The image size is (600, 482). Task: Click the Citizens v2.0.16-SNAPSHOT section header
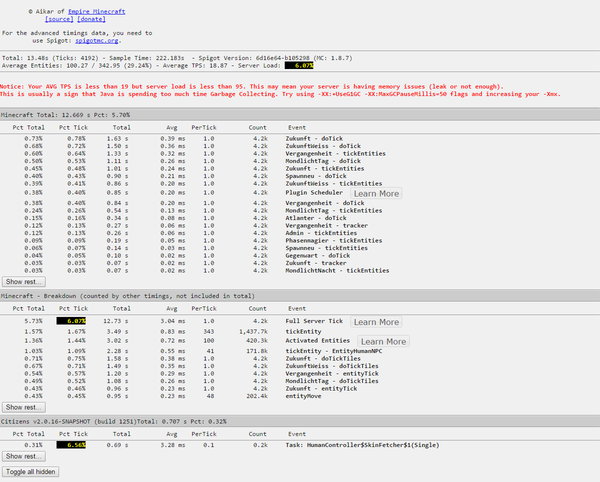[x=300, y=422]
